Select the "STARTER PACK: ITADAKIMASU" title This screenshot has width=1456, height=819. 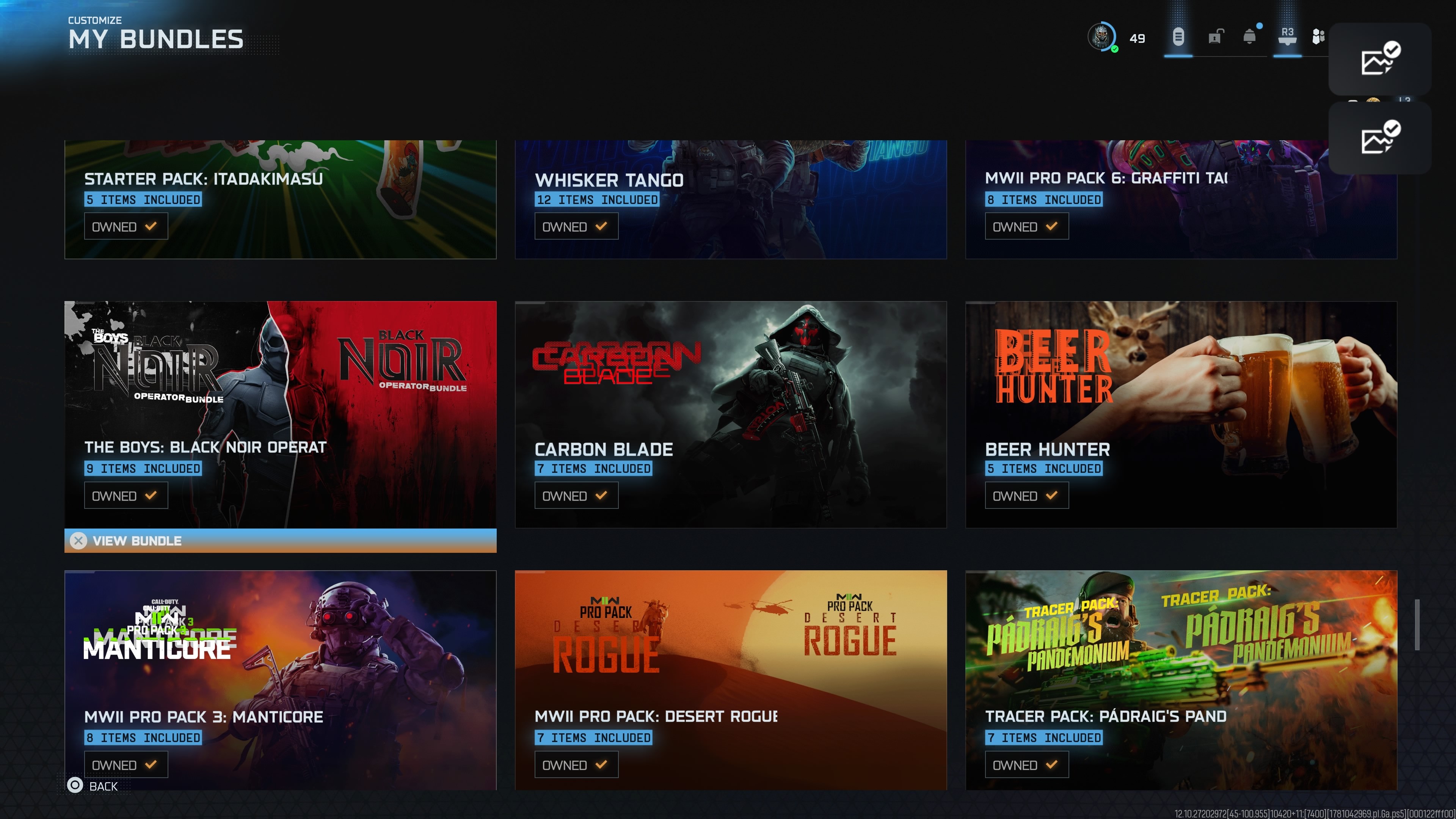204,179
